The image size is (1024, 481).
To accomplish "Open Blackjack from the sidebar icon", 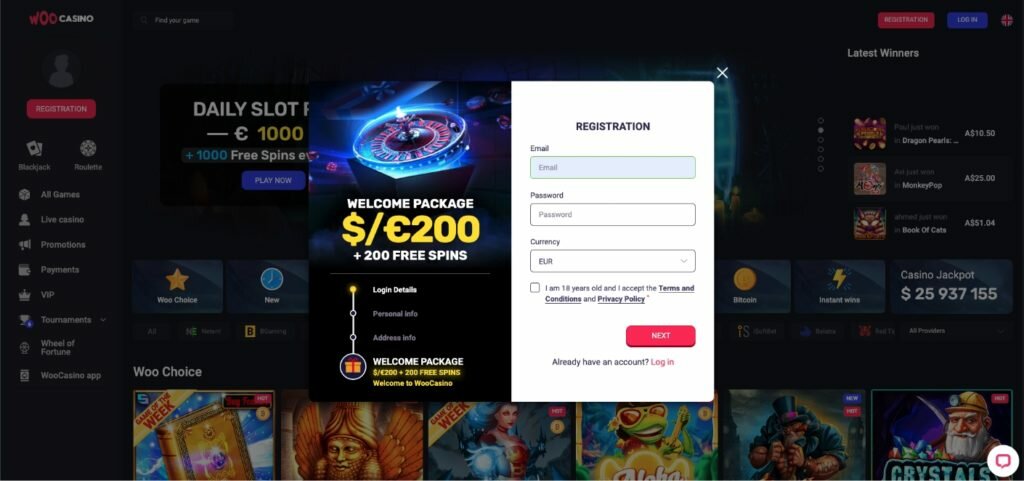I will [x=34, y=155].
